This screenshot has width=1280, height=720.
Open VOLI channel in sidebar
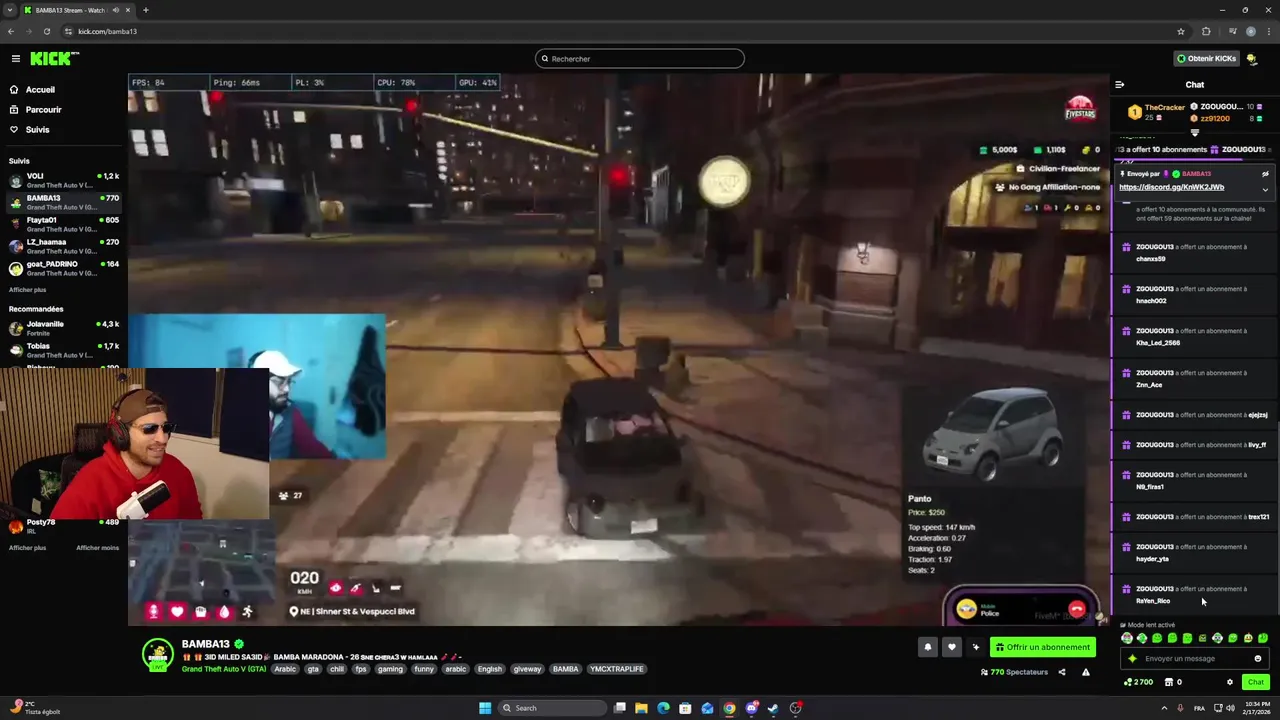pyautogui.click(x=64, y=181)
